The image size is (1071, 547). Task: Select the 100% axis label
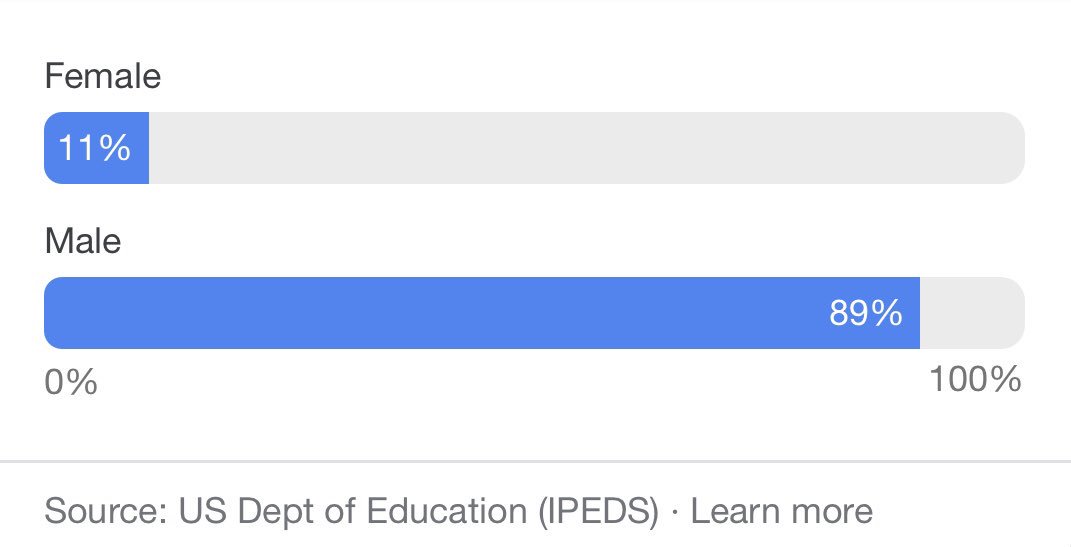tap(975, 379)
